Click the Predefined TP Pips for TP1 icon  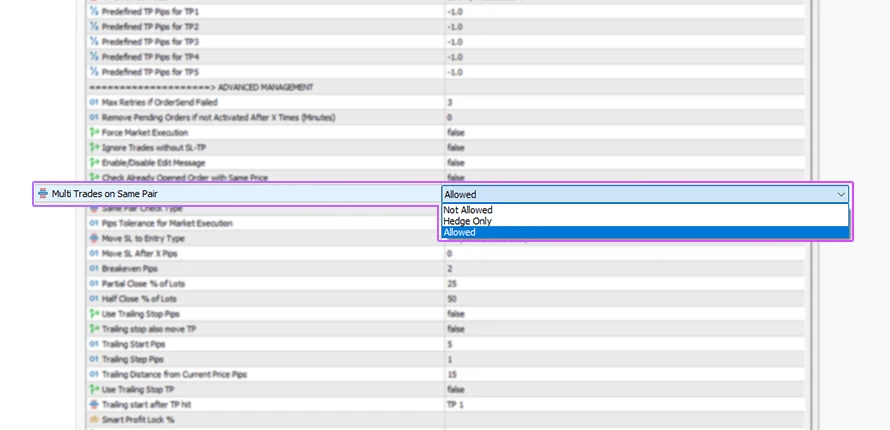tap(94, 11)
